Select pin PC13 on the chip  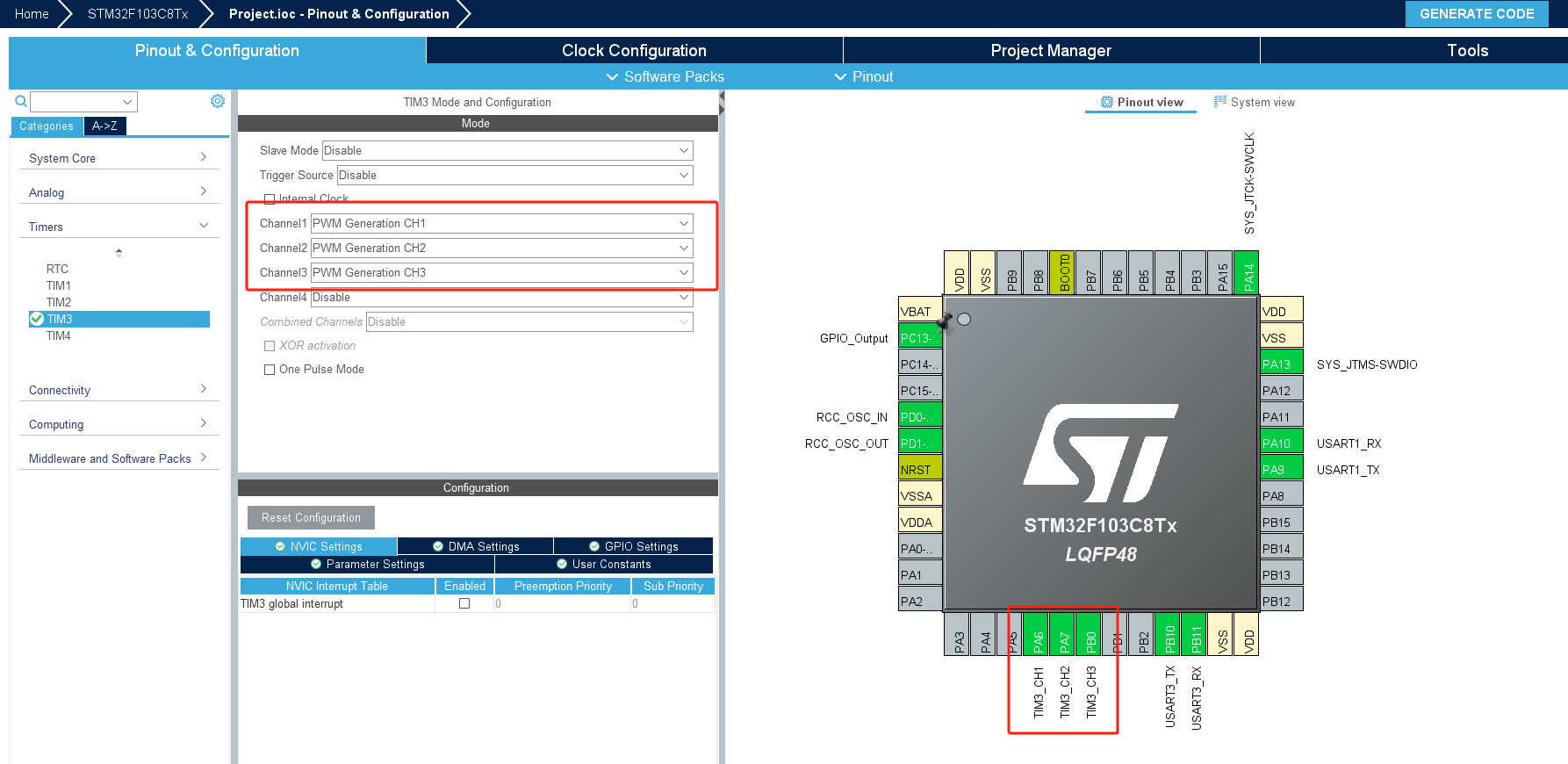tap(920, 337)
